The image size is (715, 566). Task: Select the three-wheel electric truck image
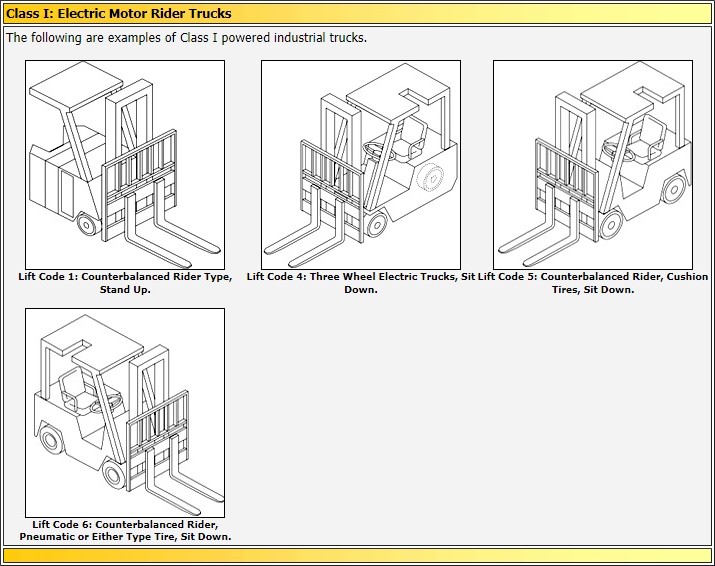coord(360,164)
